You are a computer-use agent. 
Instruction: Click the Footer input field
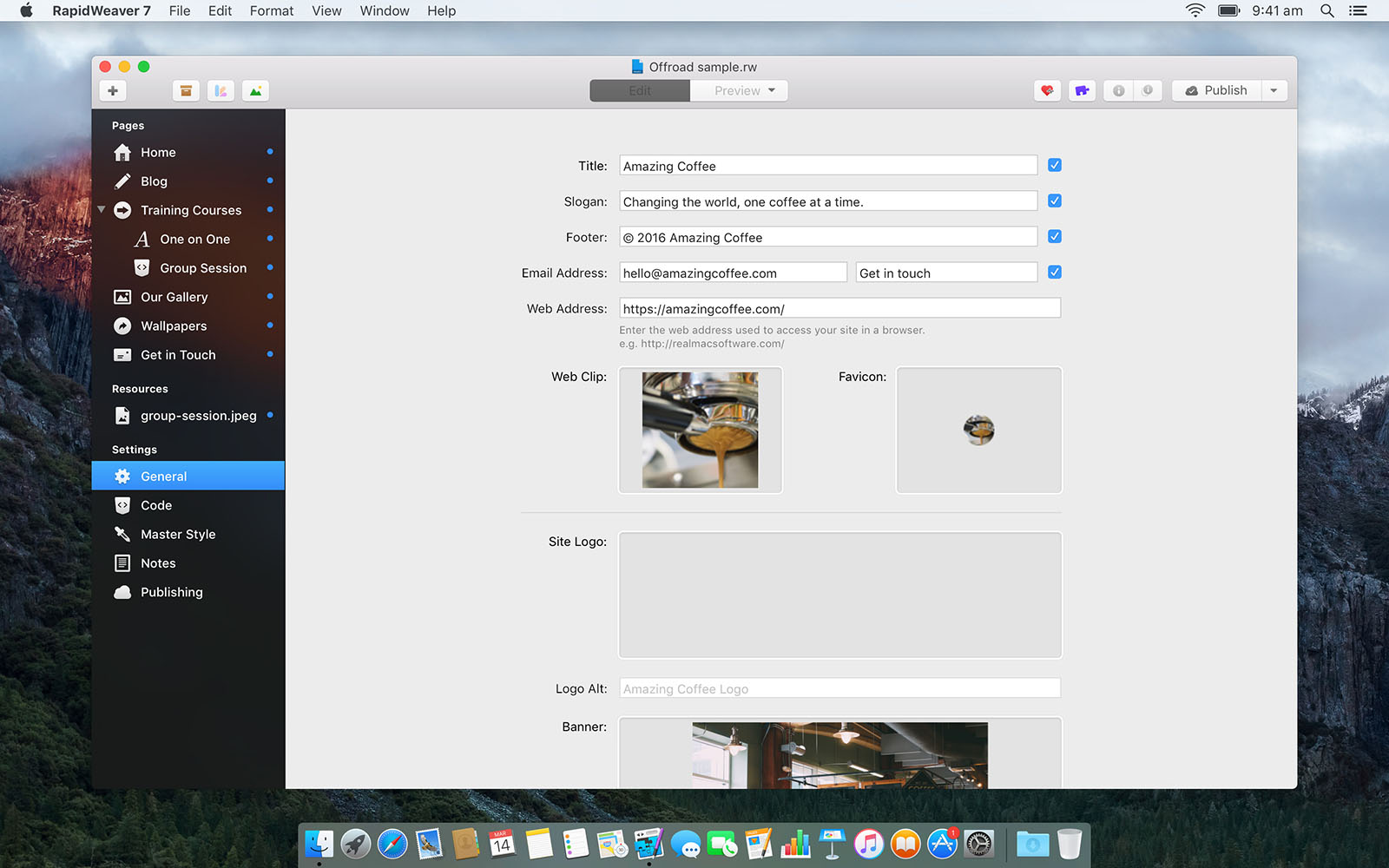click(828, 237)
